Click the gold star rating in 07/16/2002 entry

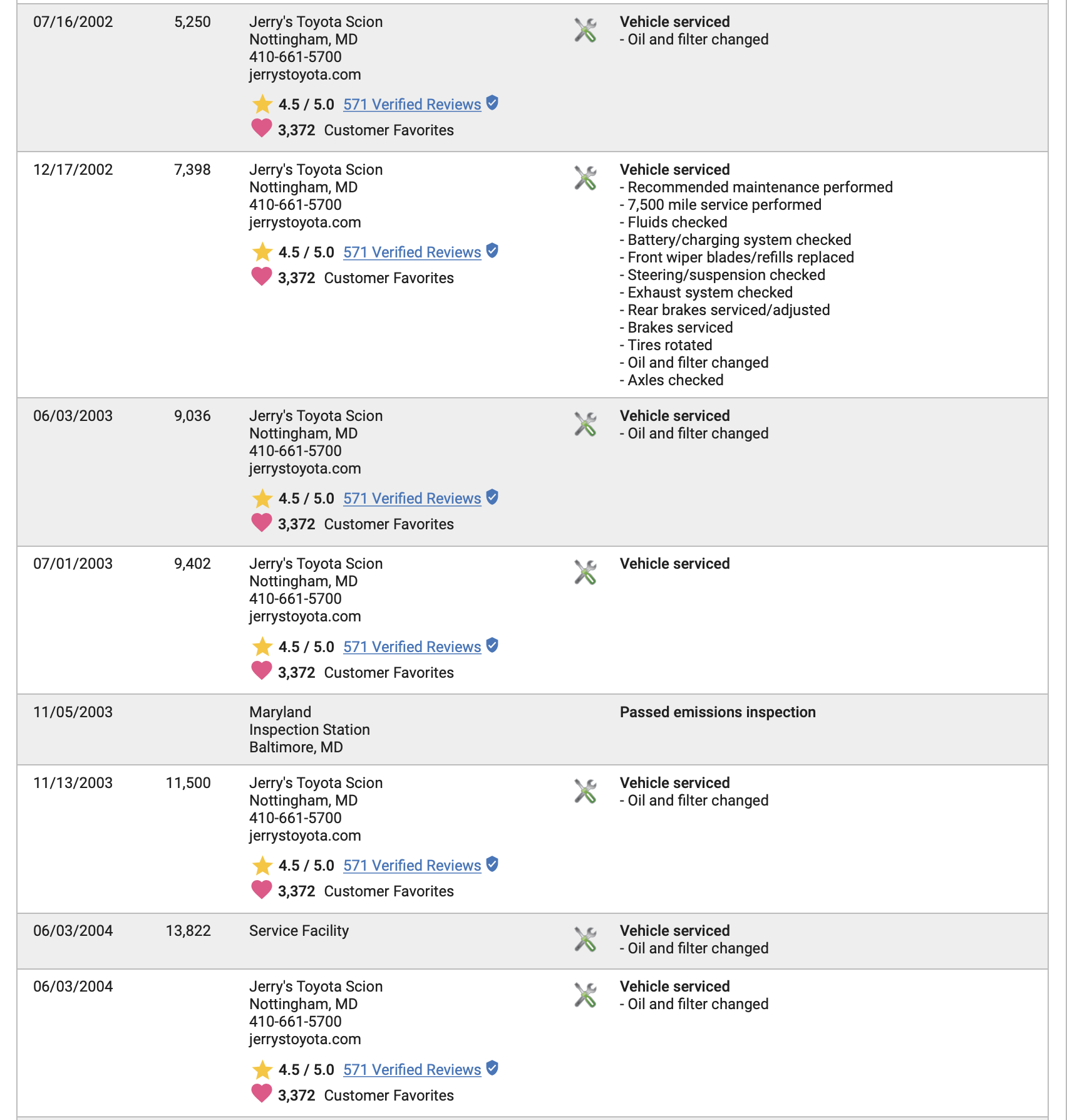click(x=262, y=104)
